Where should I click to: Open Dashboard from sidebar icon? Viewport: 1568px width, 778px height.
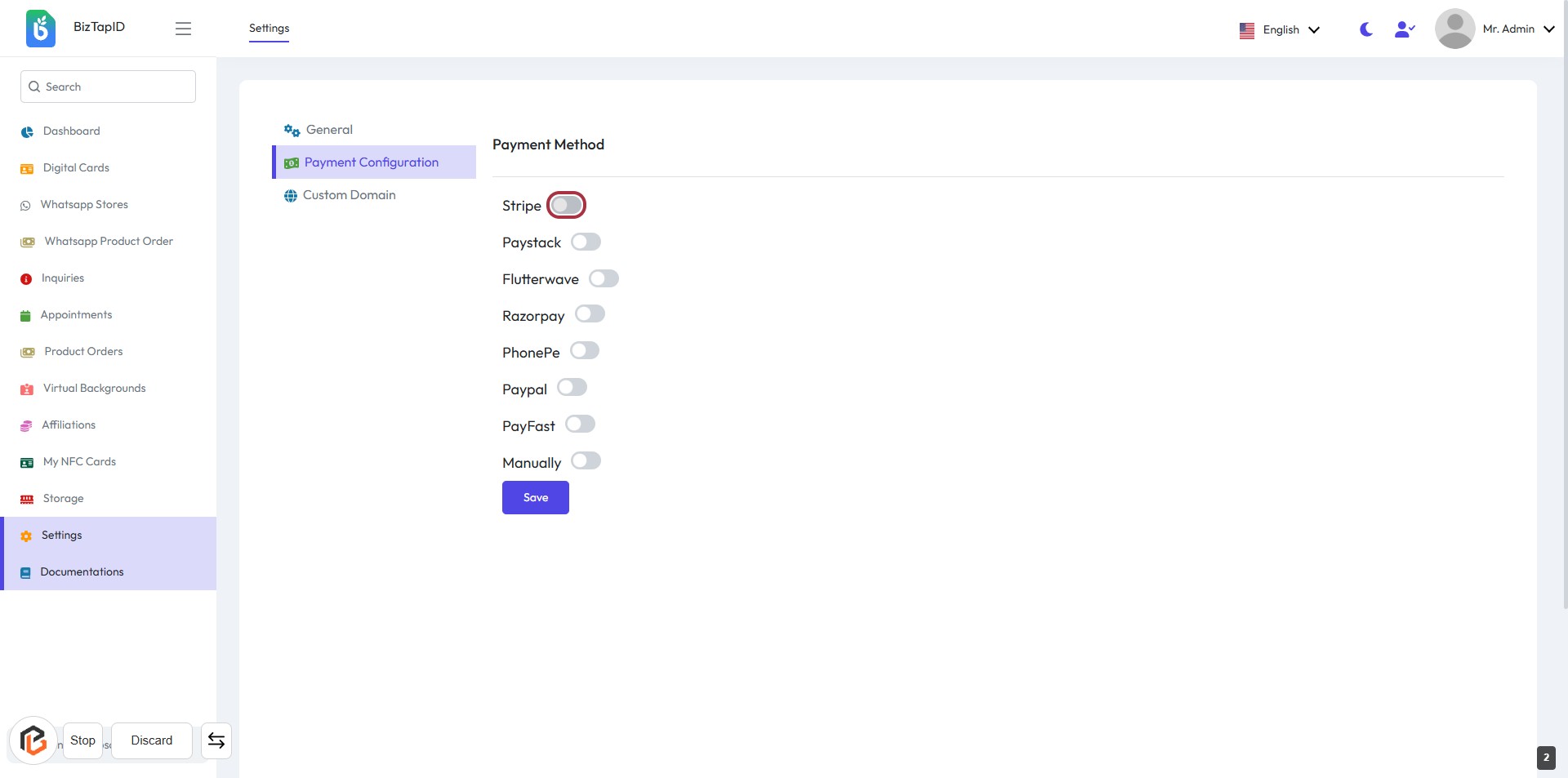27,131
